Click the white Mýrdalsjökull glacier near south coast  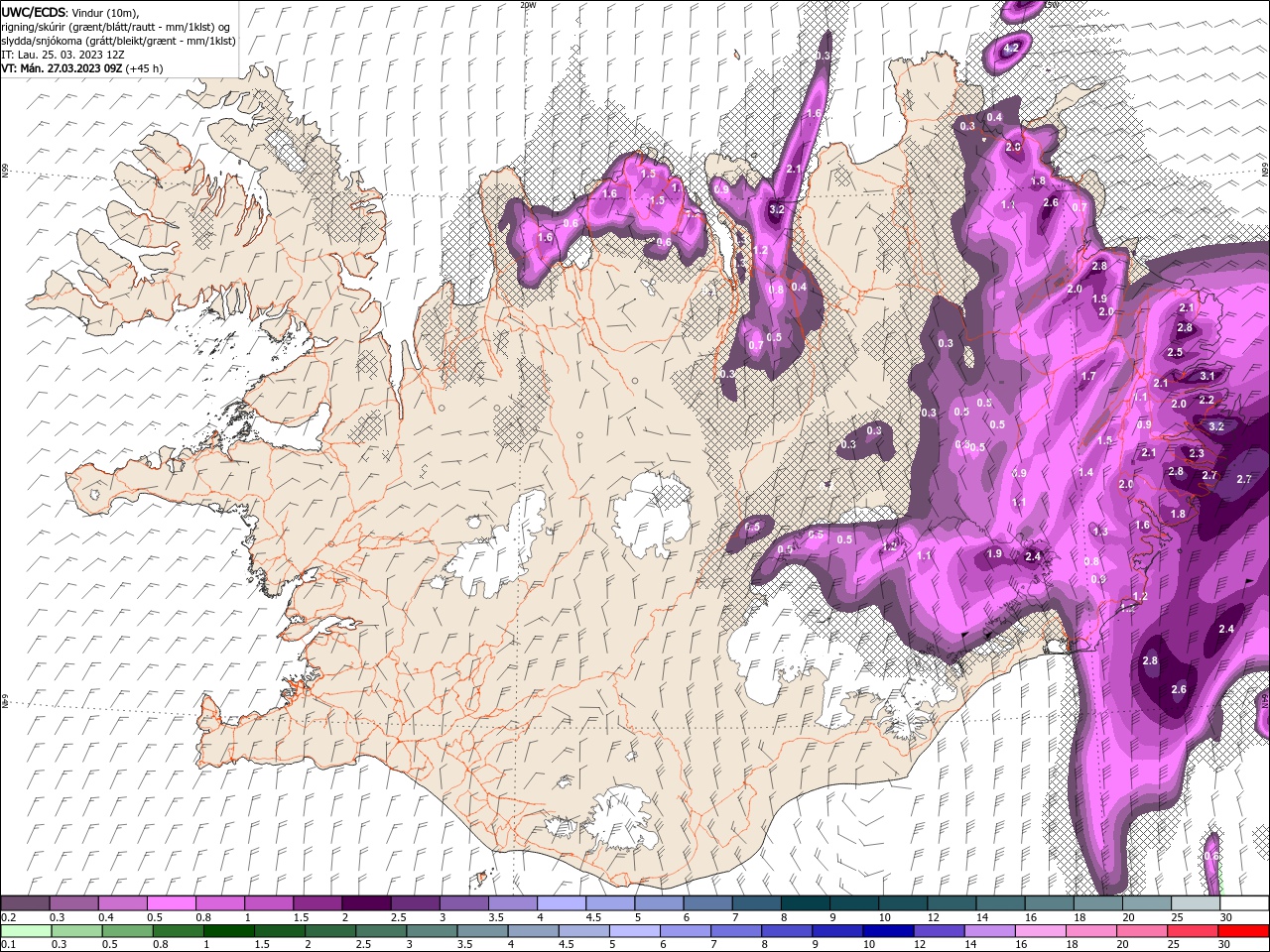coord(620,818)
